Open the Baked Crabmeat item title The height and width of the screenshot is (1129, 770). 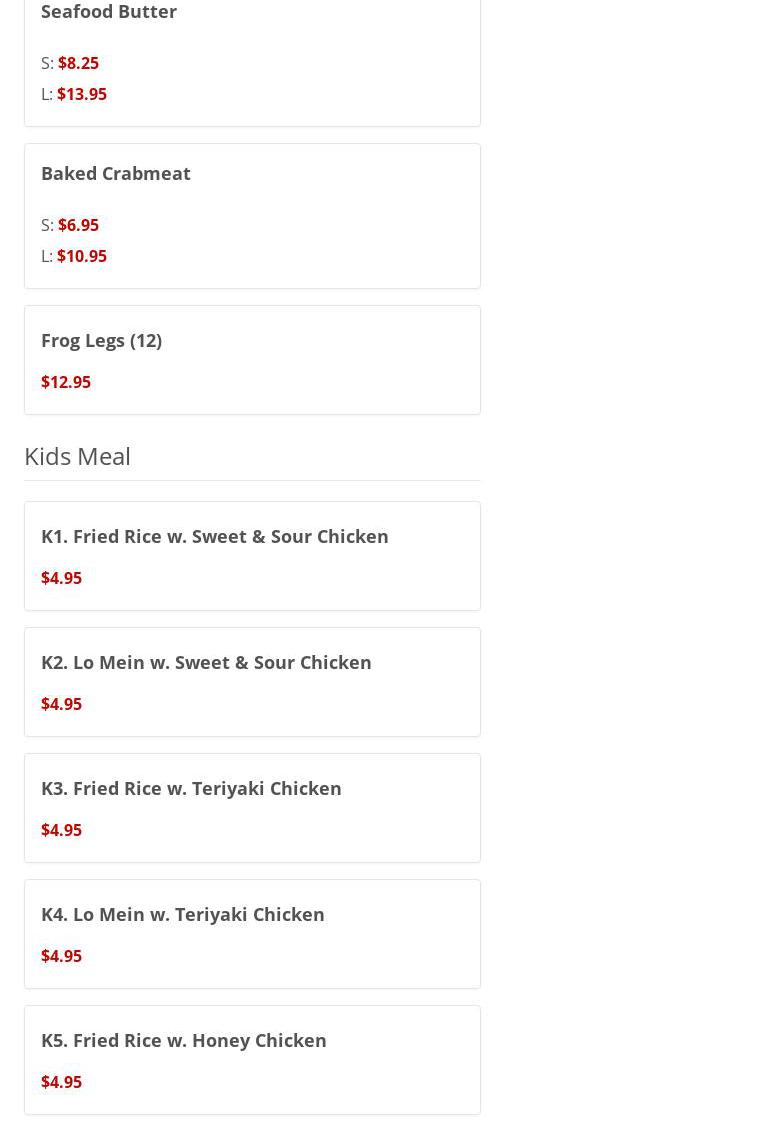click(x=116, y=173)
